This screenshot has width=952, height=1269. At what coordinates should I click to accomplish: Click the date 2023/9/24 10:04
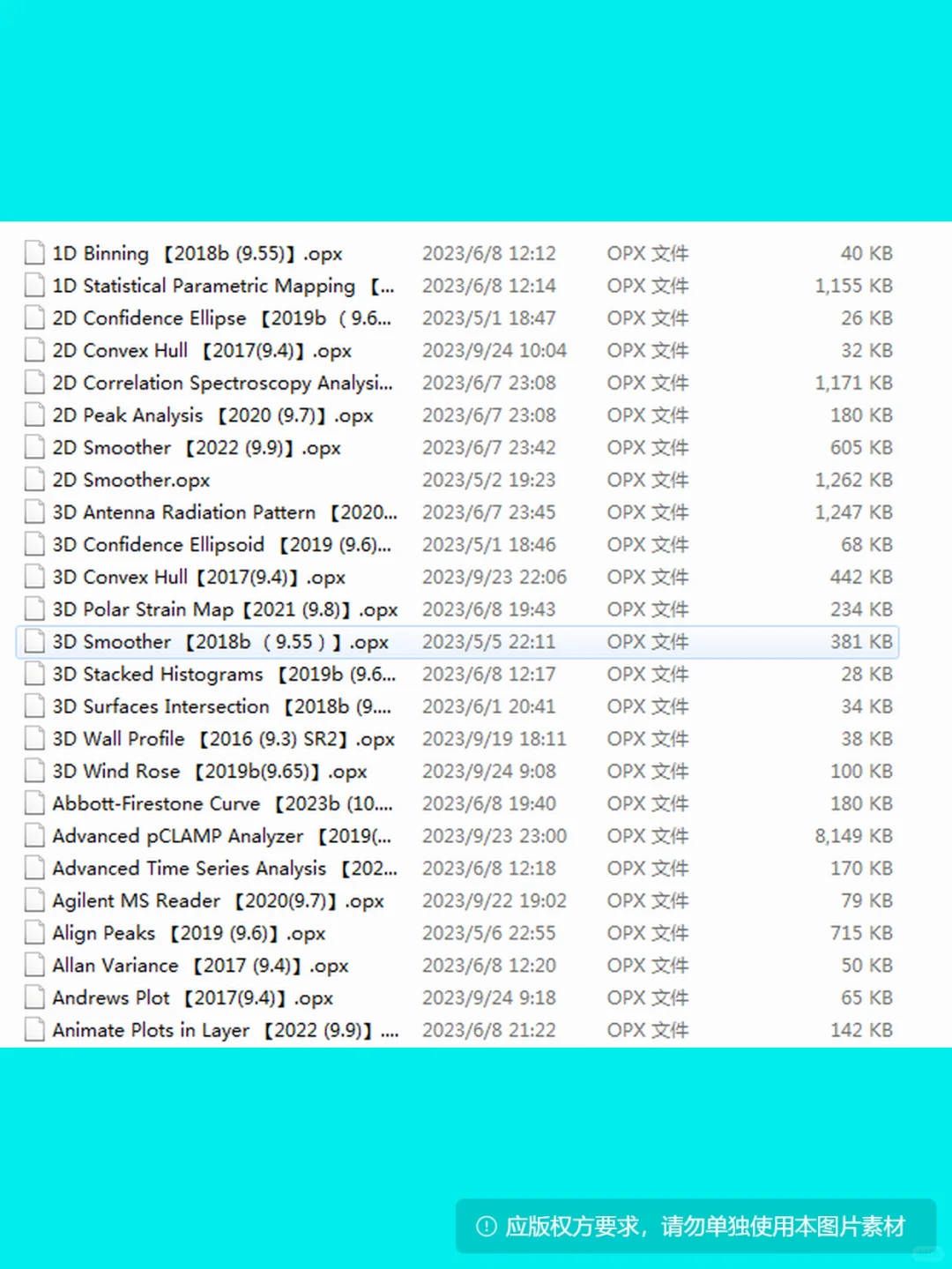pyautogui.click(x=494, y=351)
